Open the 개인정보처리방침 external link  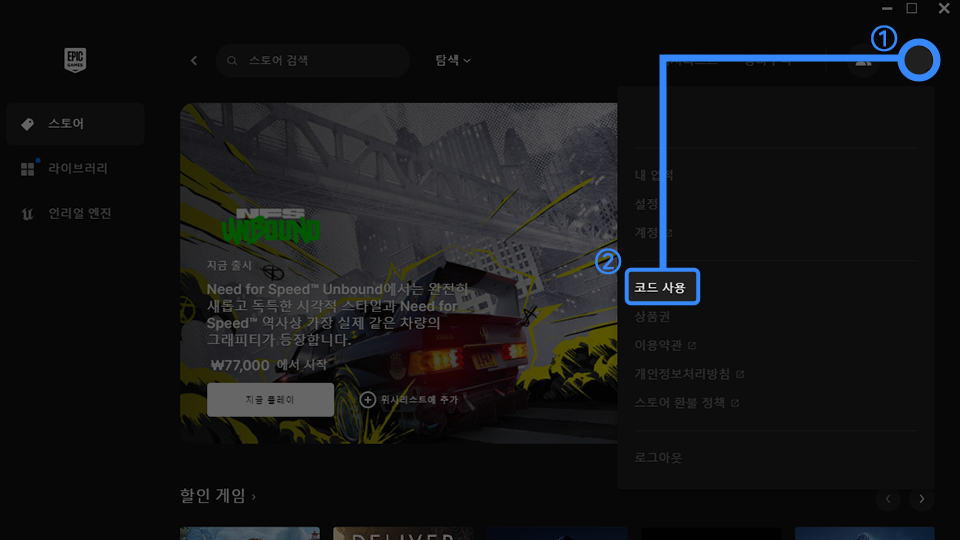coord(689,374)
